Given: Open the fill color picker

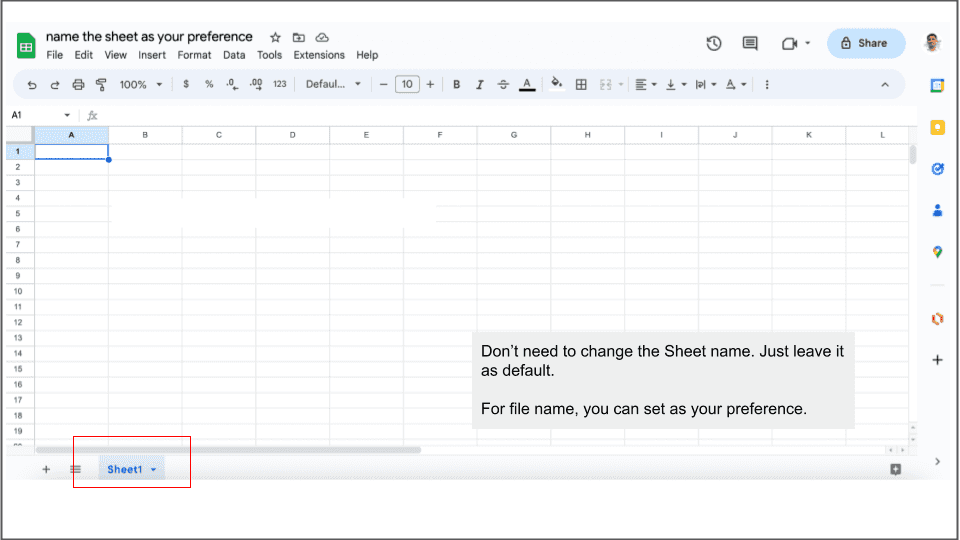Looking at the screenshot, I should point(557,85).
